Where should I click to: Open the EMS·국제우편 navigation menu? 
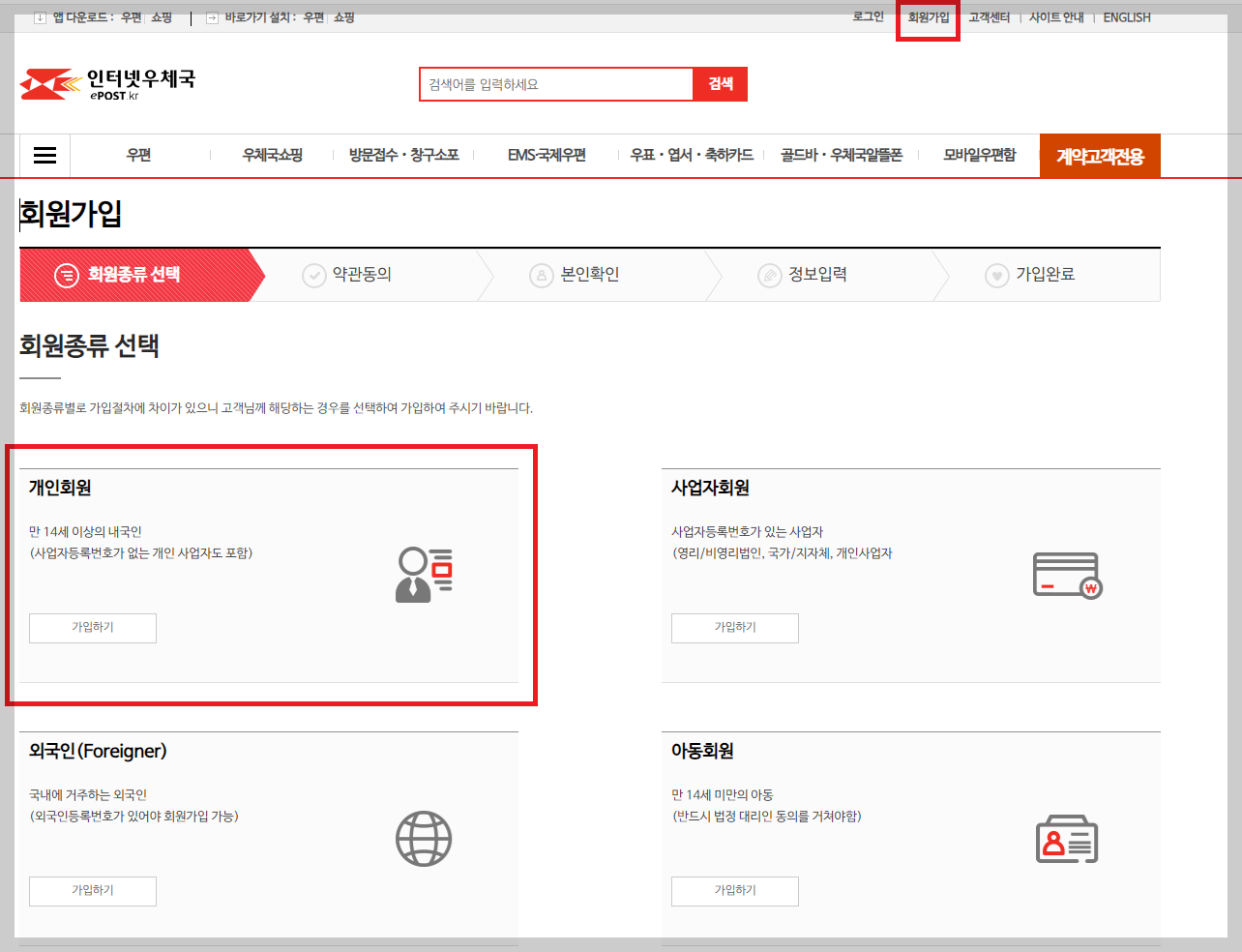(548, 155)
